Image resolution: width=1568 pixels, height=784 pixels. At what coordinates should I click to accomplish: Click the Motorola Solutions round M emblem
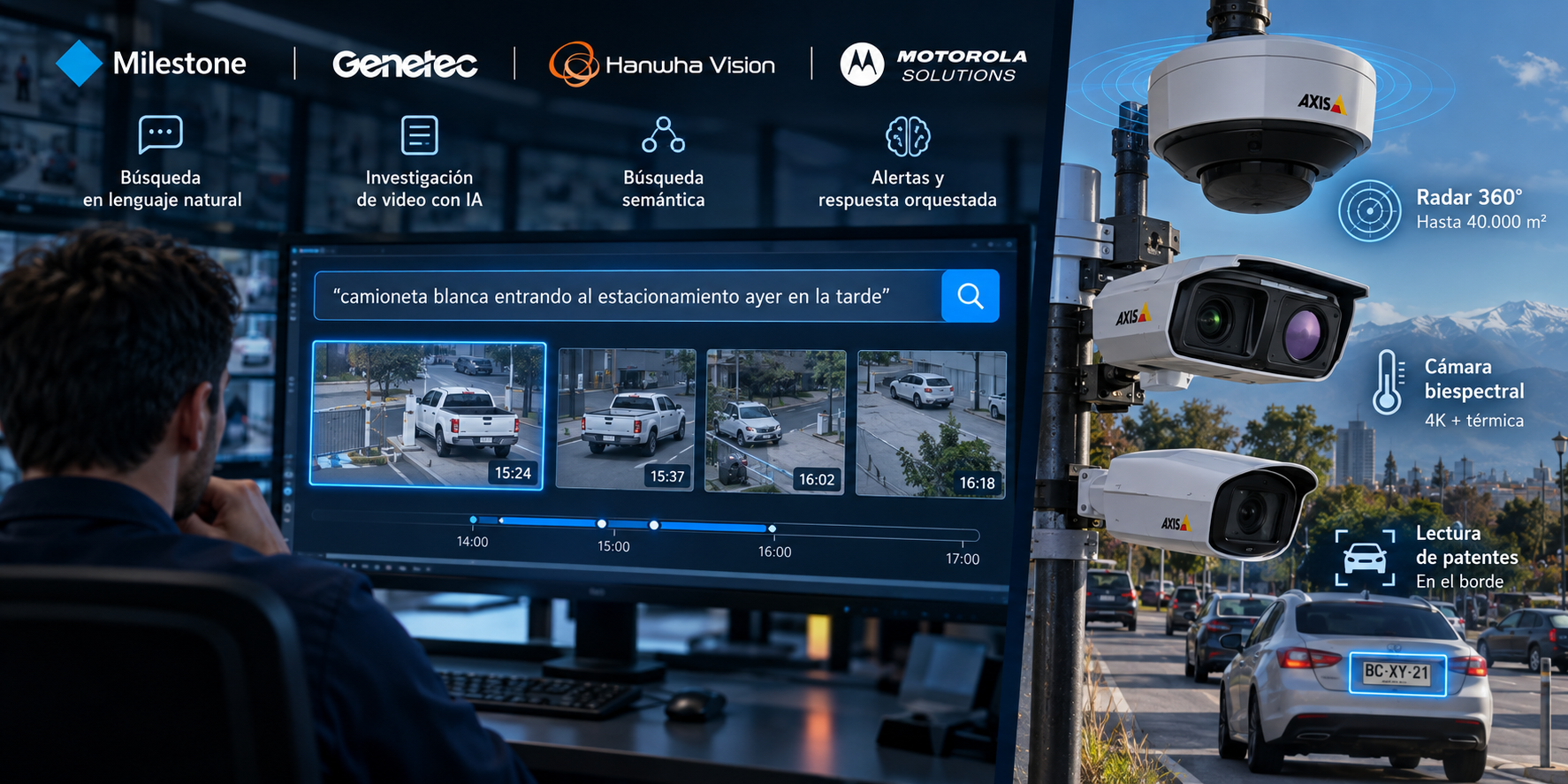tap(862, 64)
